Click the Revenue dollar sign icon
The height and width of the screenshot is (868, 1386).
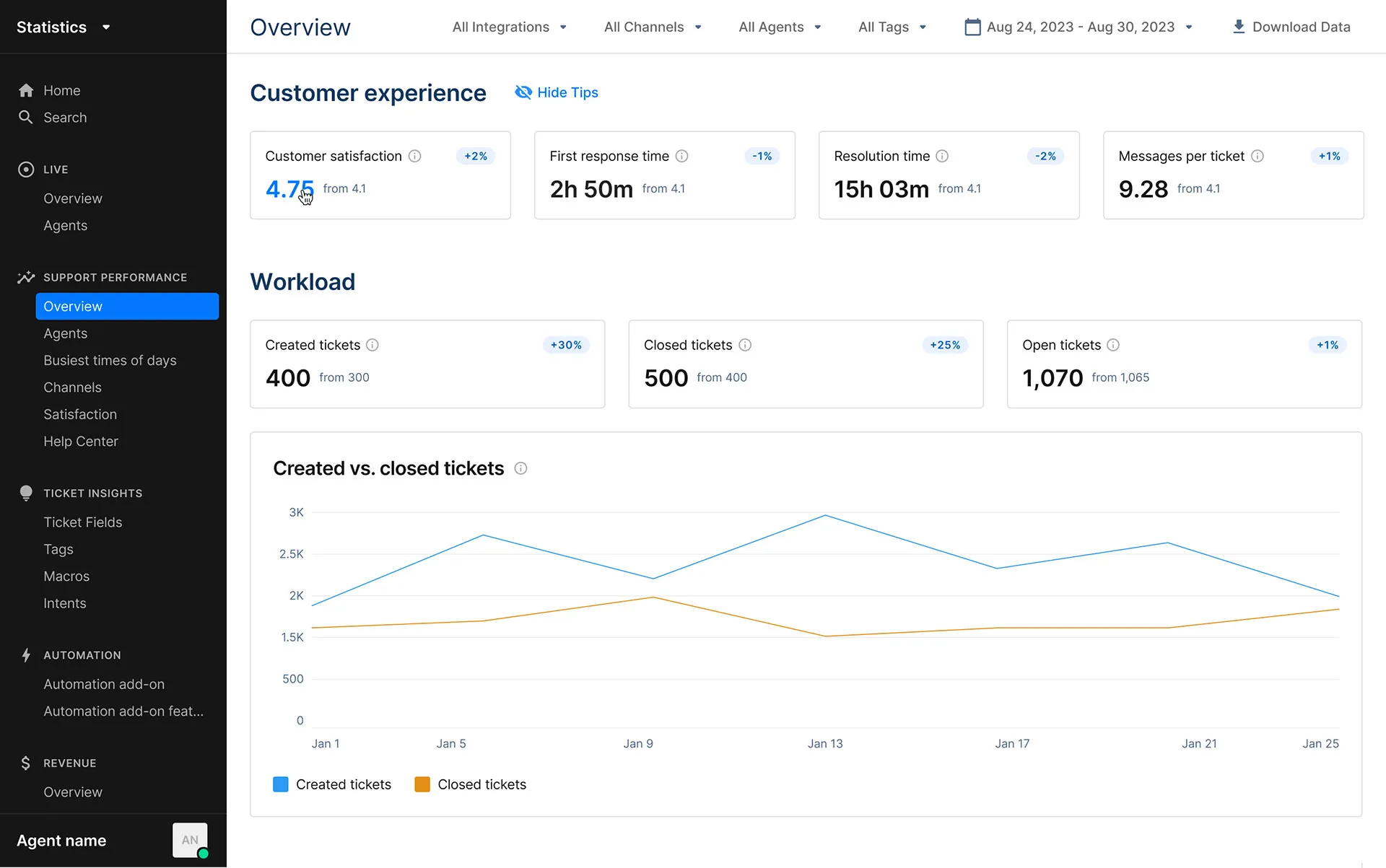tap(26, 763)
